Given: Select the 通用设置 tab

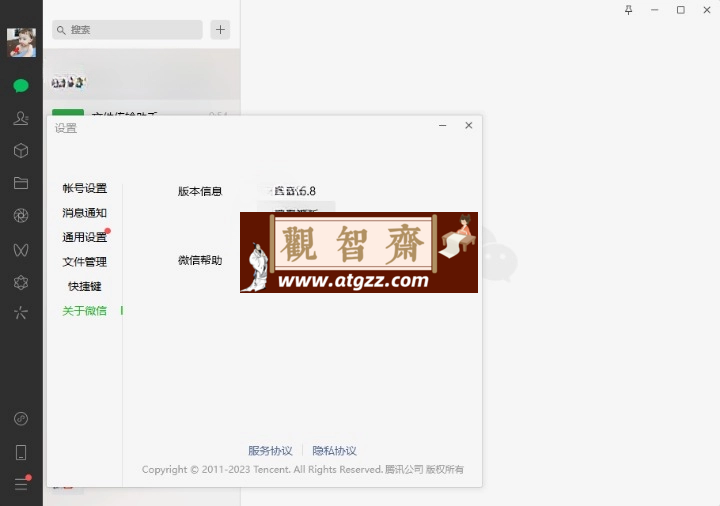Looking at the screenshot, I should click(x=84, y=237).
